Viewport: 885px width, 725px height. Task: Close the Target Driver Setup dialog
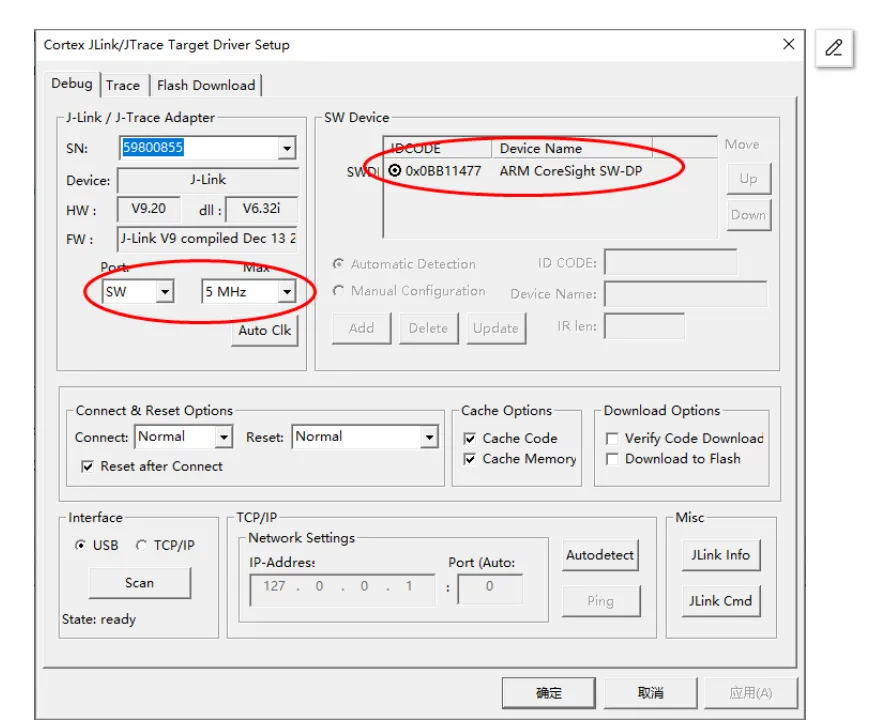coord(788,44)
